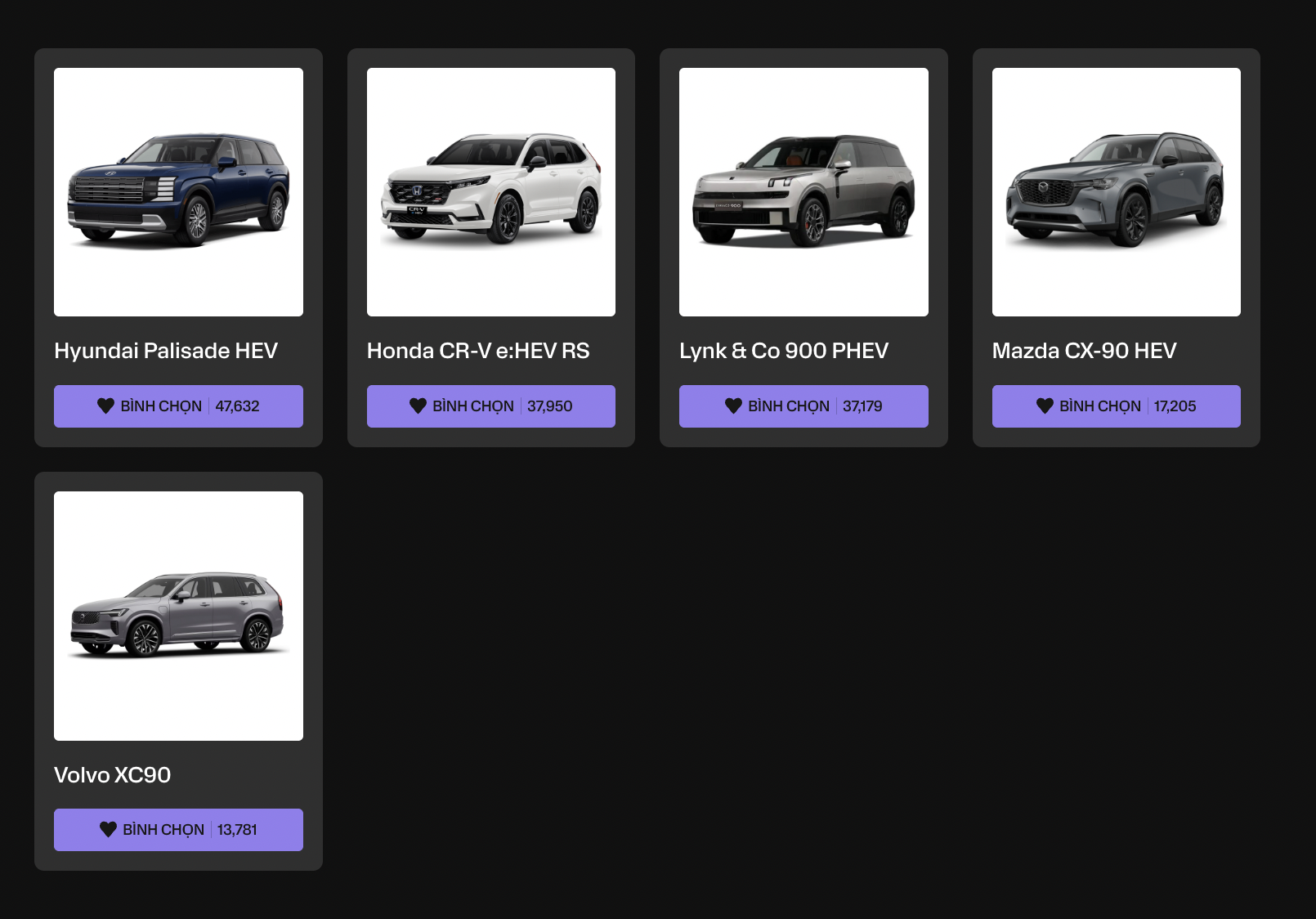This screenshot has width=1316, height=919.
Task: Vote for Volvo XC90 via BÌNH CHỌN
Action: [178, 830]
